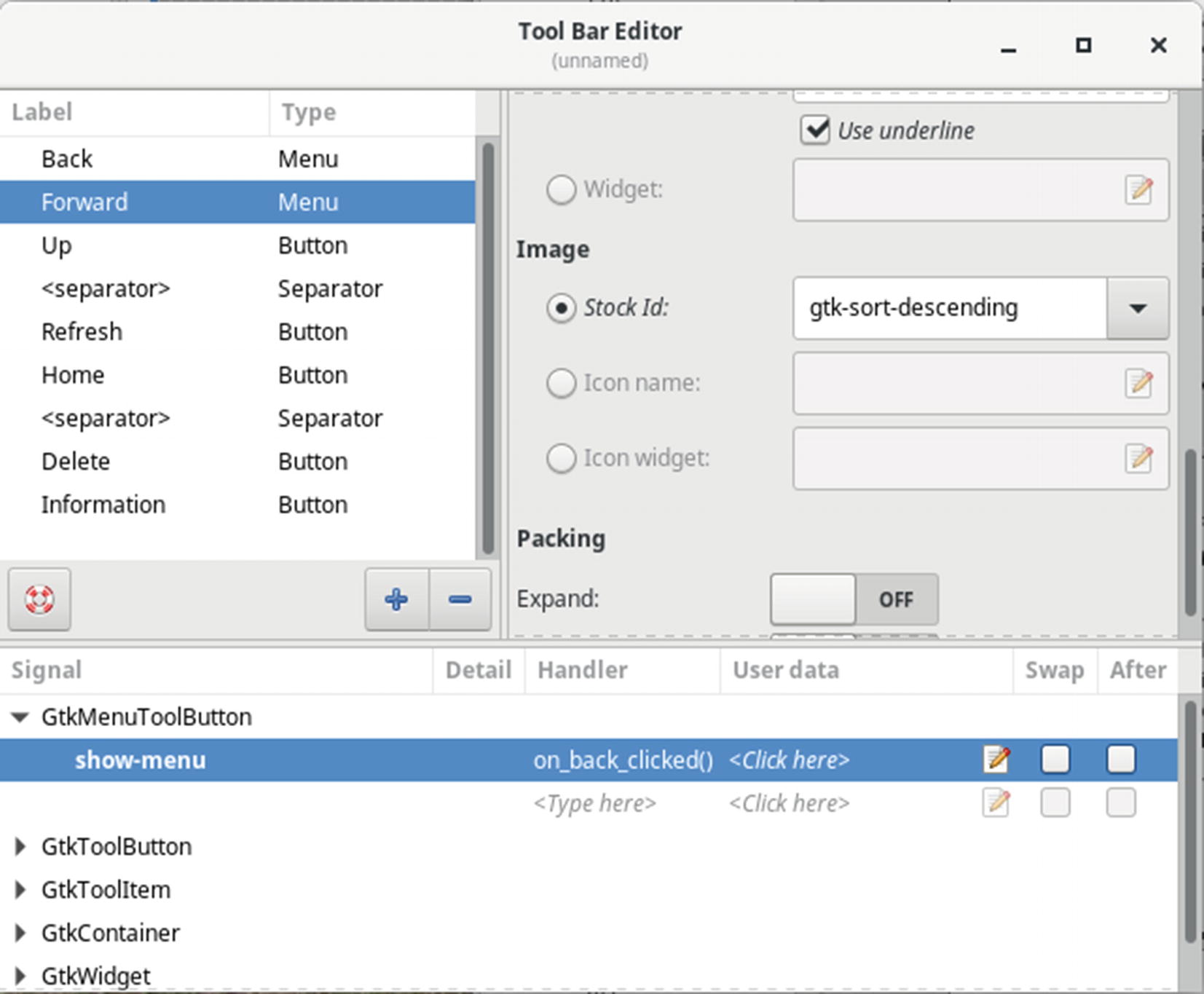Viewport: 1204px width, 994px height.
Task: Edit user data icon for show-menu signal
Action: [x=996, y=760]
